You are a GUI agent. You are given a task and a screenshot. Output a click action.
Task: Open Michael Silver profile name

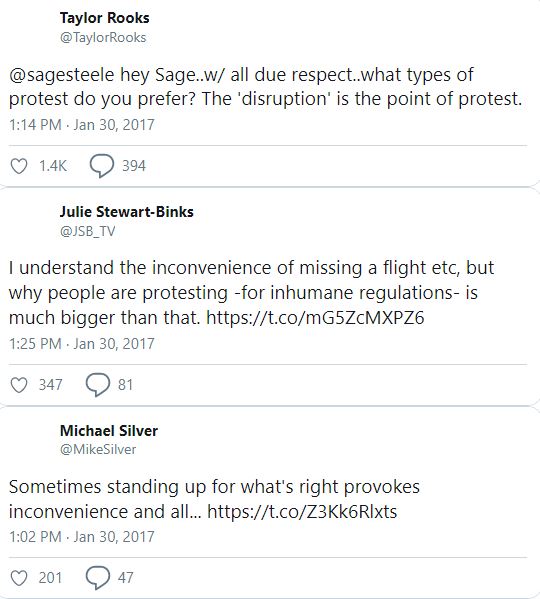click(109, 431)
